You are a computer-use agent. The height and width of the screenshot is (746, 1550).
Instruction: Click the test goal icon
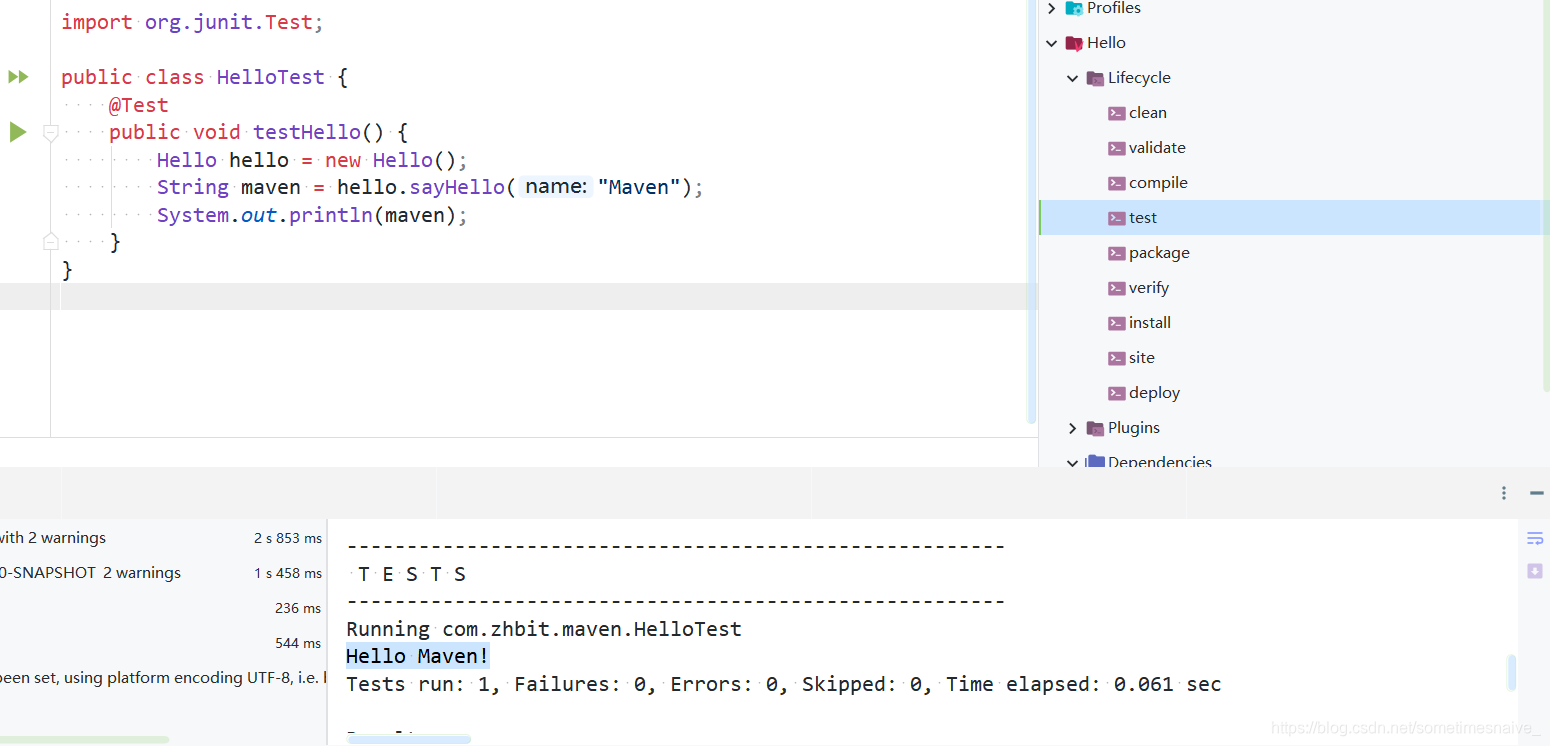coord(1116,218)
